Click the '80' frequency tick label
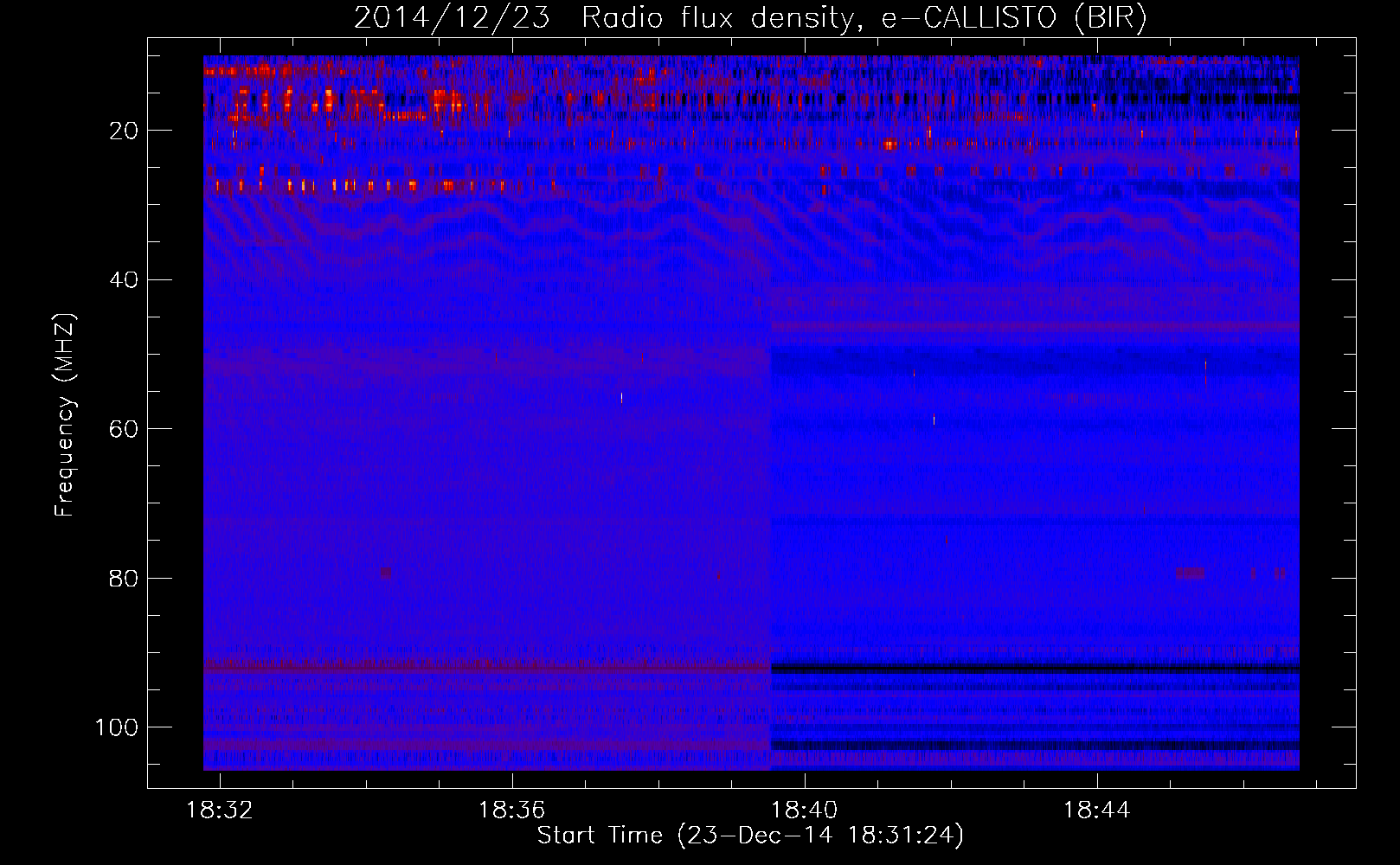The height and width of the screenshot is (865, 1400). tap(125, 578)
